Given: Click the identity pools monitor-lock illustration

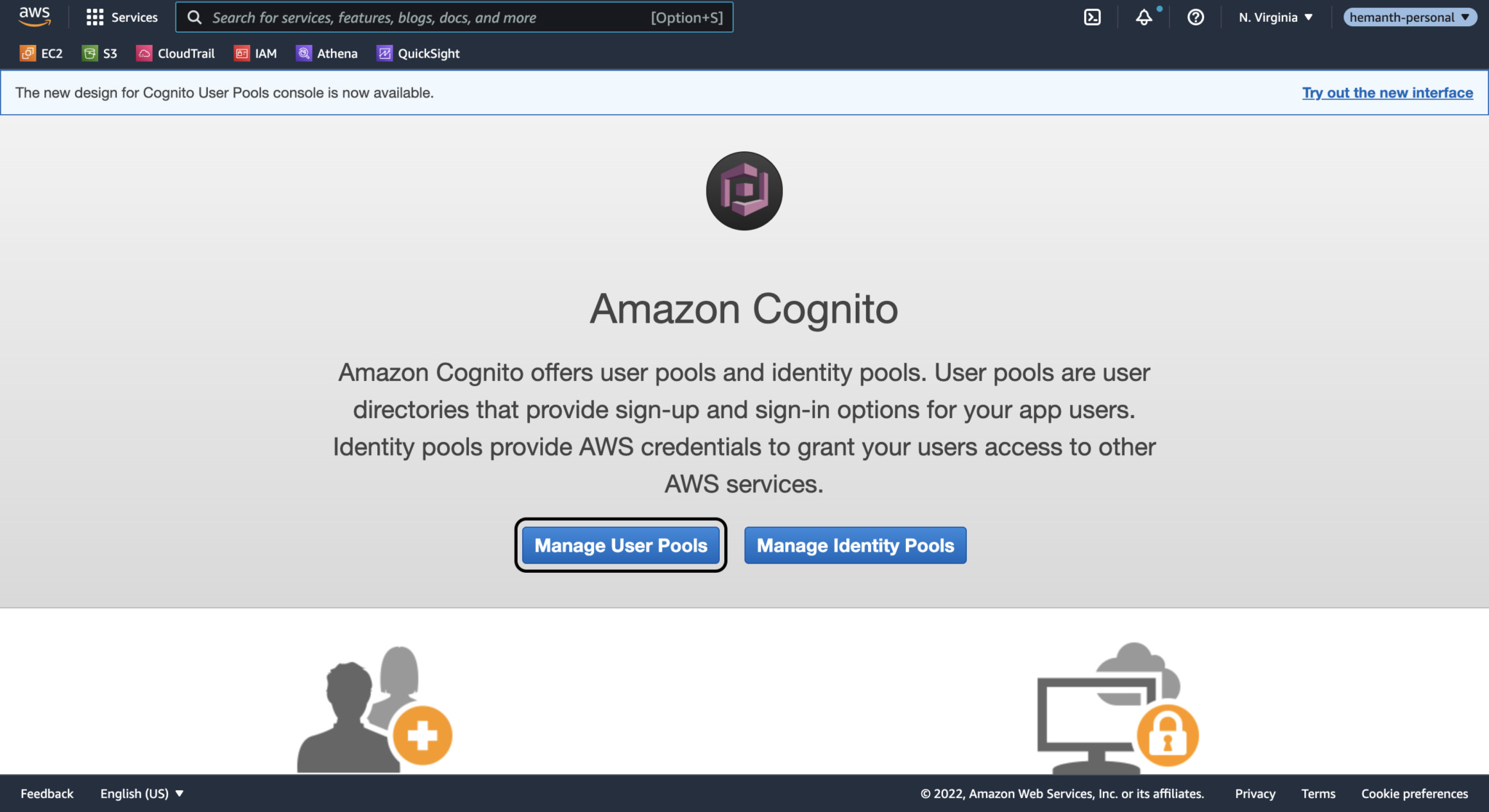Looking at the screenshot, I should tap(1117, 708).
